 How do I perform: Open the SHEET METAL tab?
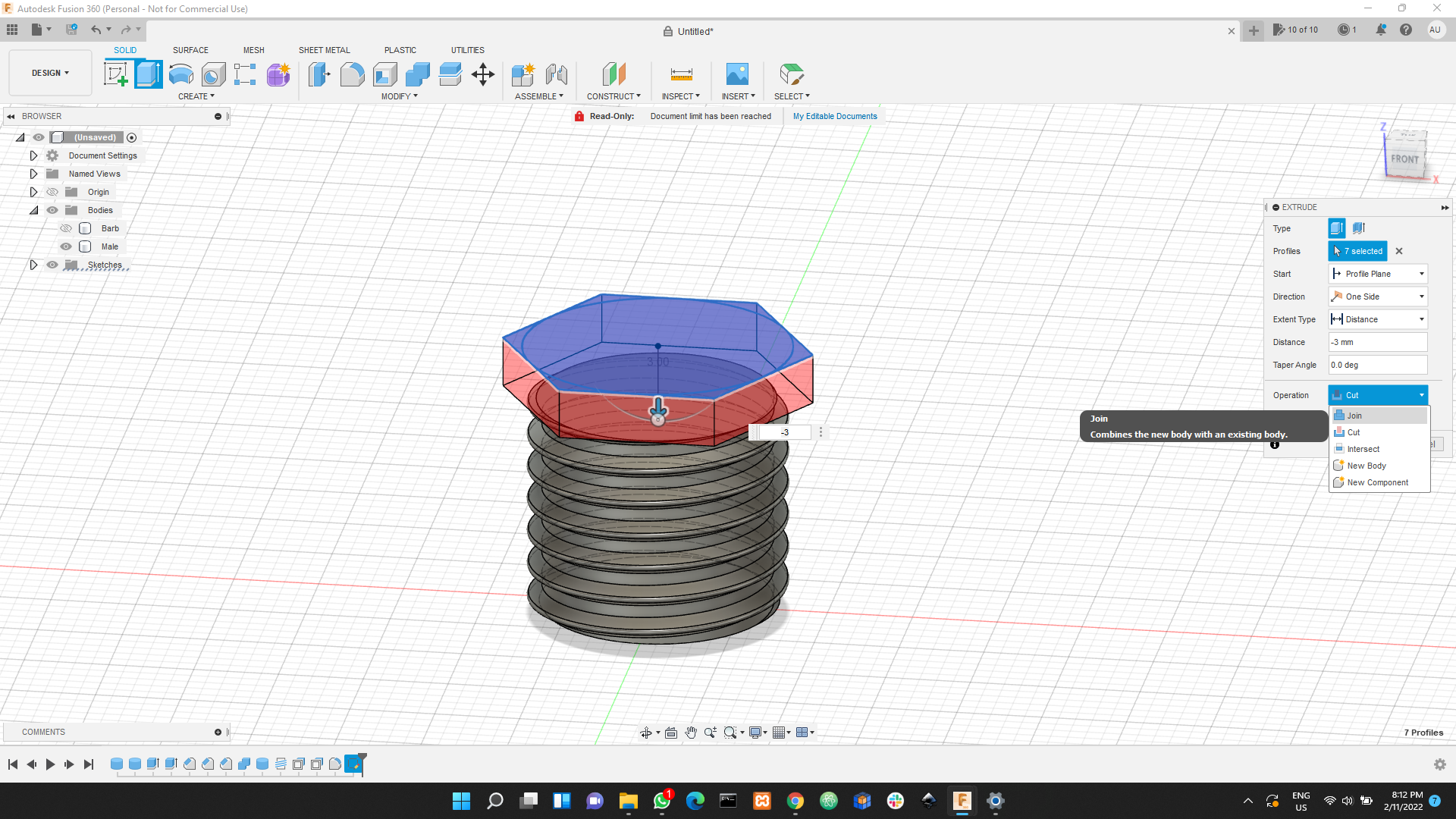324,50
